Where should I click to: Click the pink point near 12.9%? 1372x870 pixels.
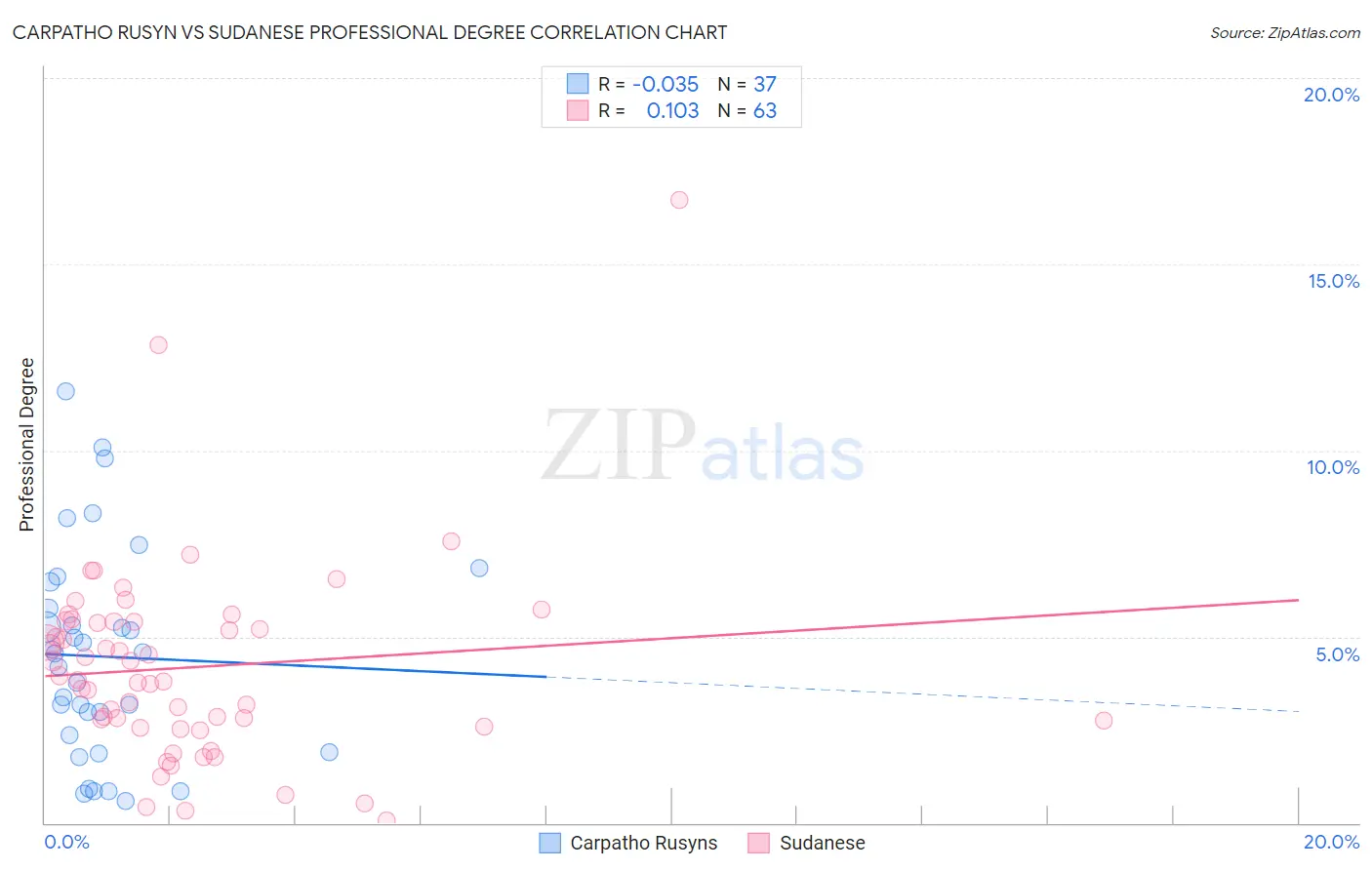click(158, 345)
